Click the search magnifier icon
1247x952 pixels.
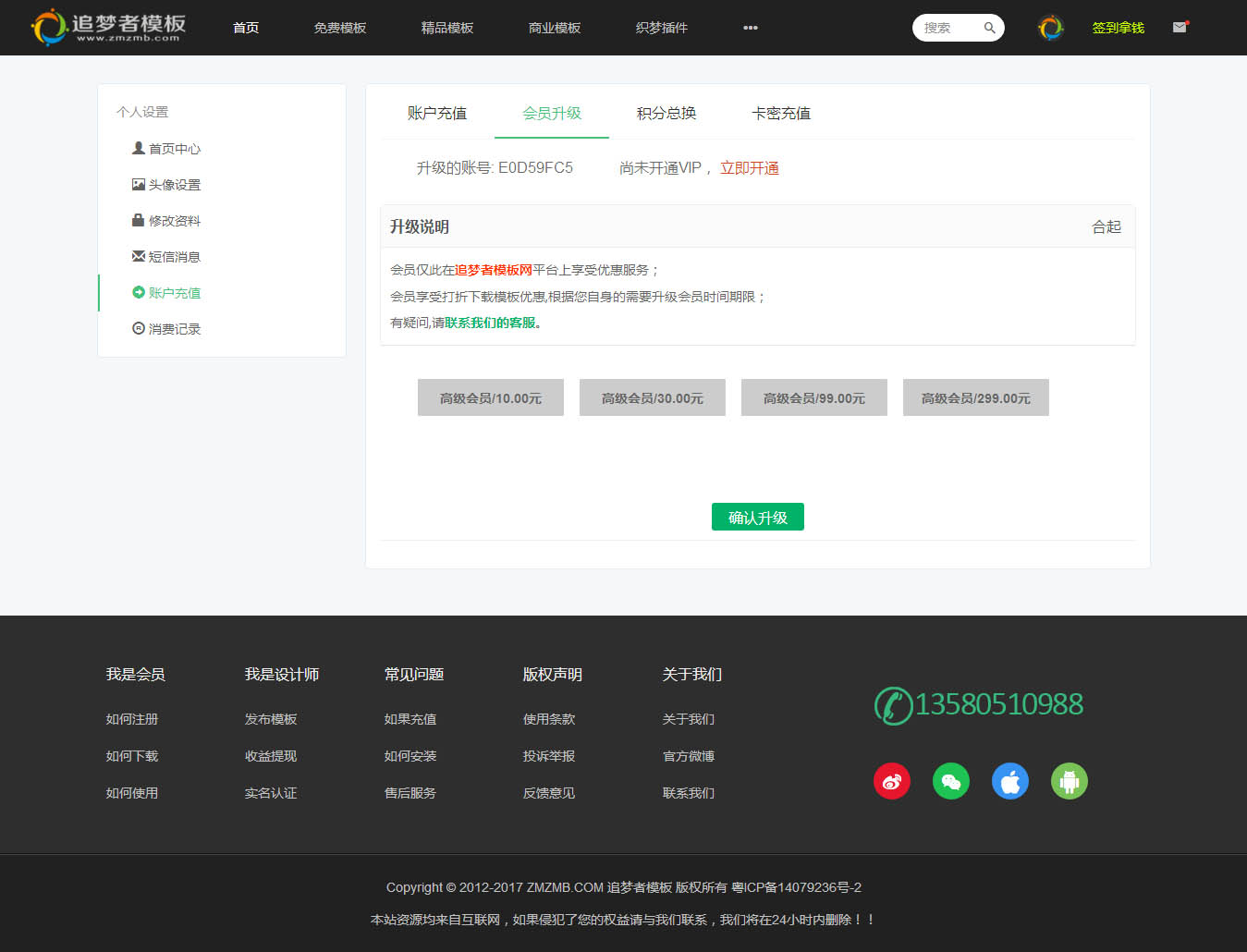(989, 28)
